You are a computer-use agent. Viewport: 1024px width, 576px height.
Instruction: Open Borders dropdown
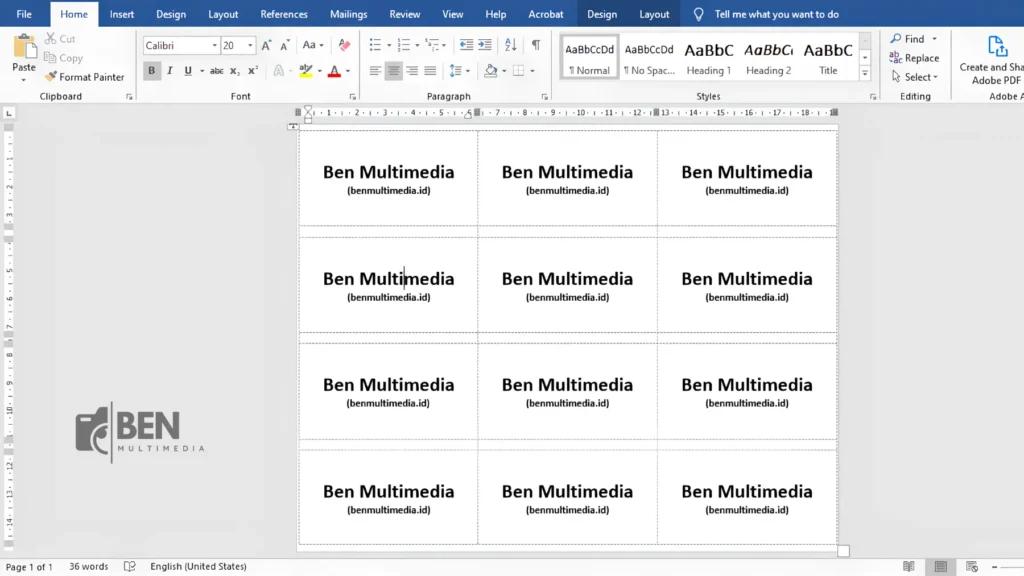533,71
